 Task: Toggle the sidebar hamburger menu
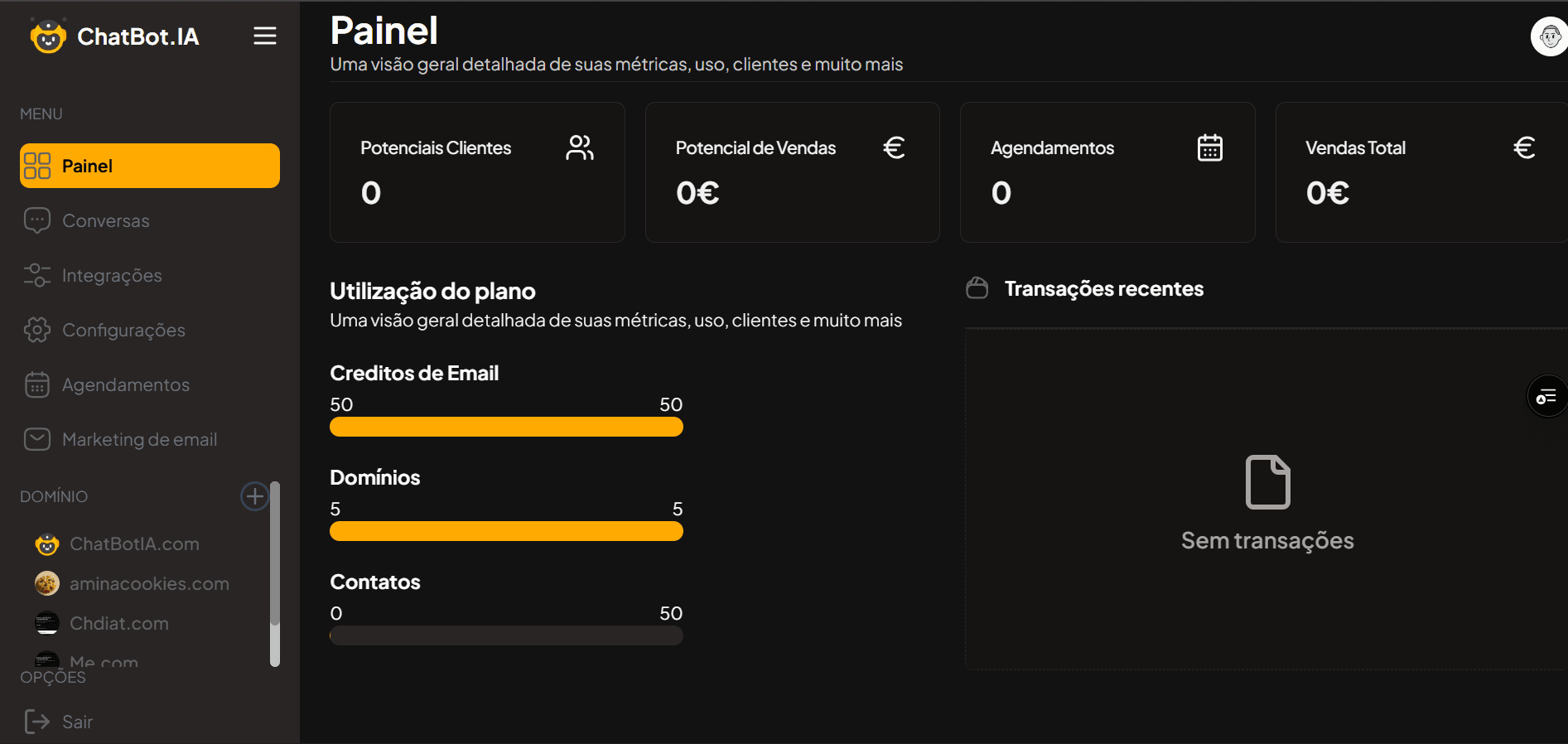(x=265, y=36)
